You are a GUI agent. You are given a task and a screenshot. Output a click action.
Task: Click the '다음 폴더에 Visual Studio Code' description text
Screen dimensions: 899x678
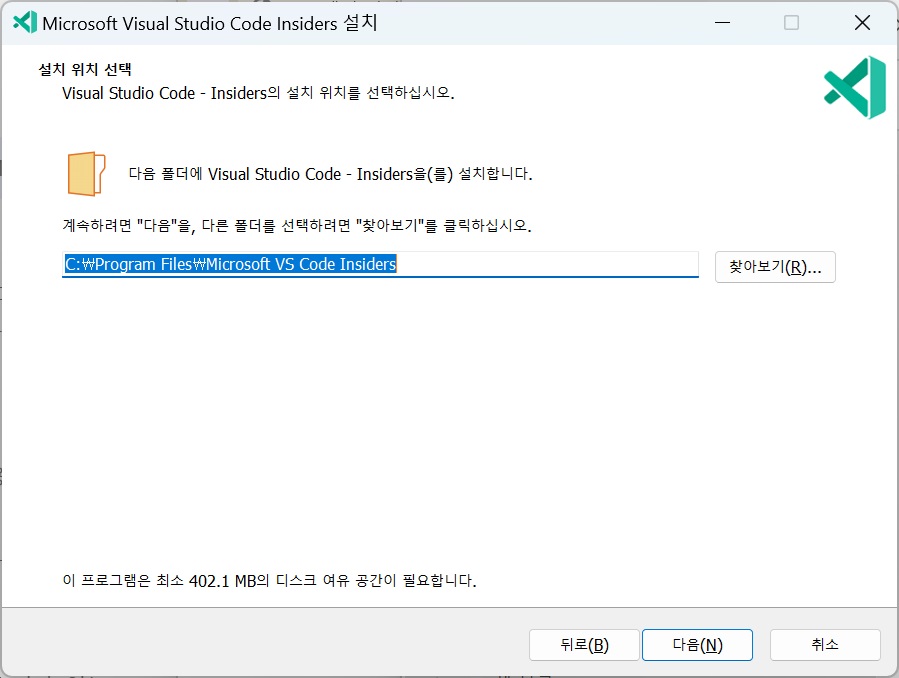330,174
